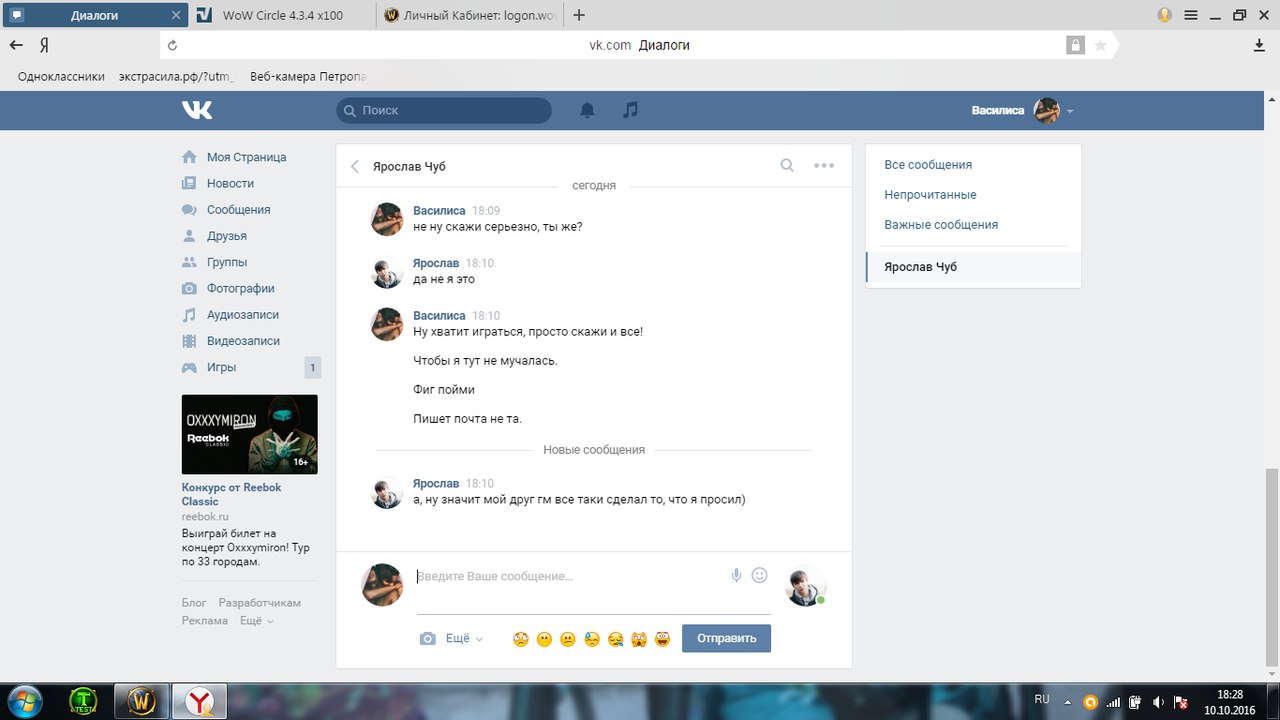
Task: Click the camera attach photo icon
Action: pyautogui.click(x=428, y=638)
